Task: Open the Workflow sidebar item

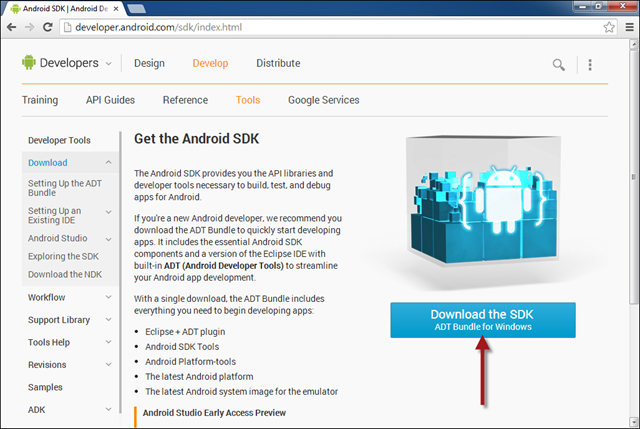Action: click(47, 297)
